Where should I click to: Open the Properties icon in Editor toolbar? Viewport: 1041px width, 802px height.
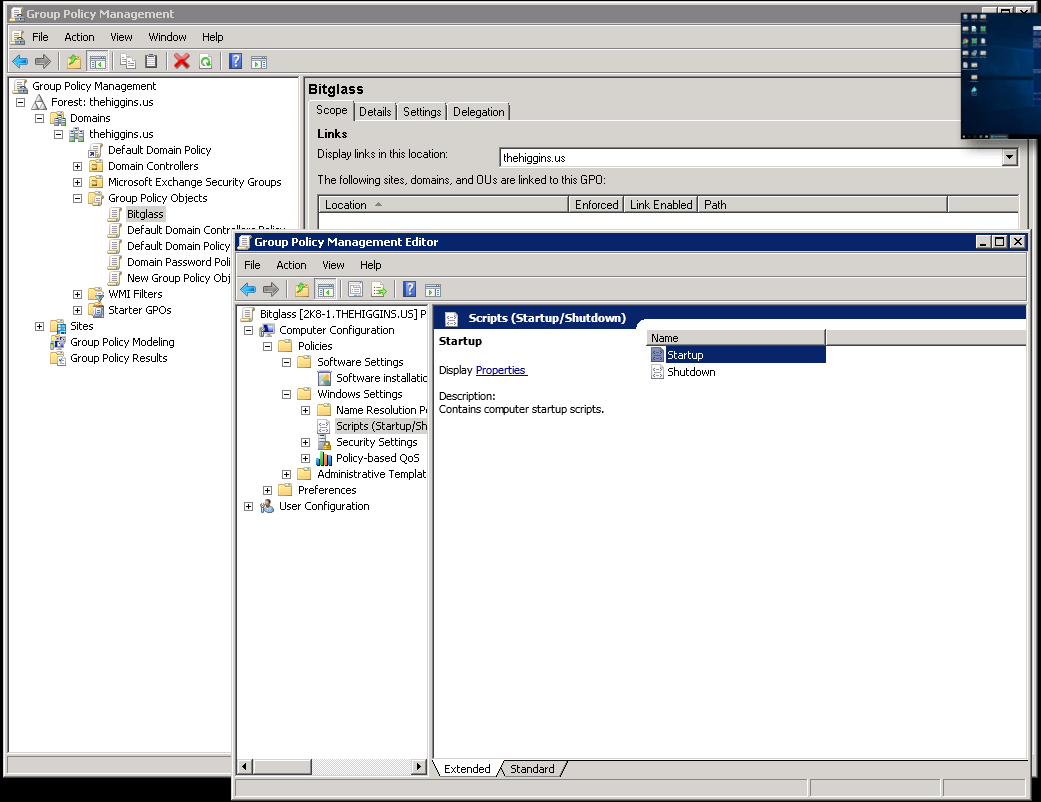coord(355,289)
